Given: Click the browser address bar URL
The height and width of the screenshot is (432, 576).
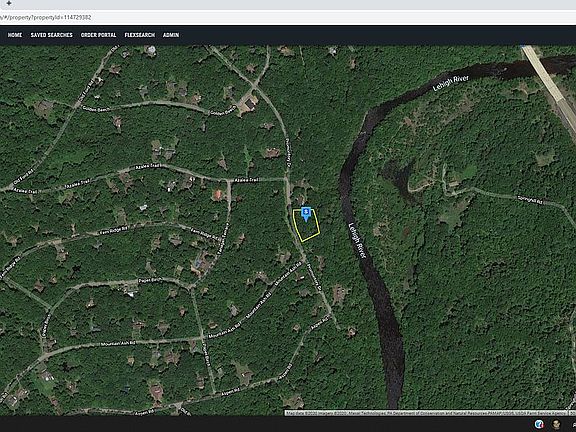Looking at the screenshot, I should (x=46, y=17).
